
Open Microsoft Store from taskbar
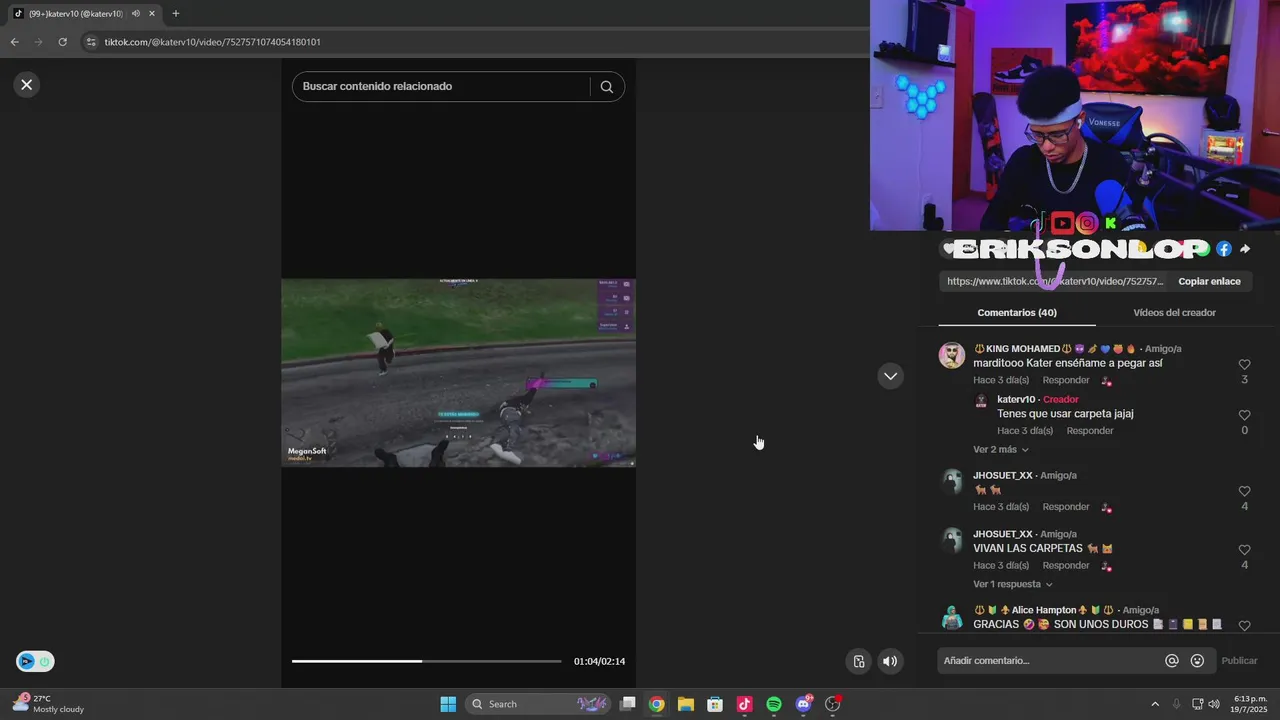click(x=715, y=704)
